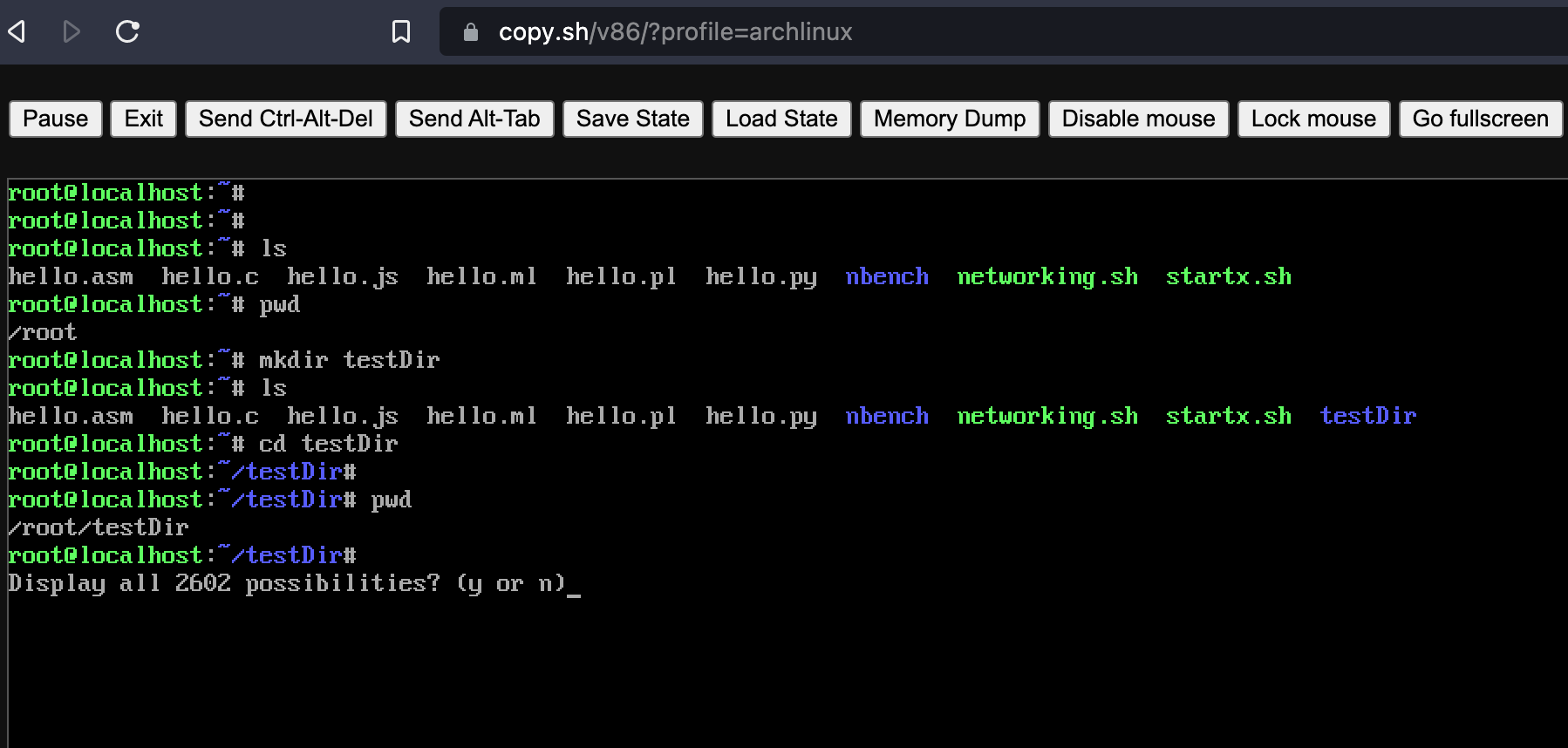
Task: Click the 'cd testDir' command text
Action: point(329,444)
